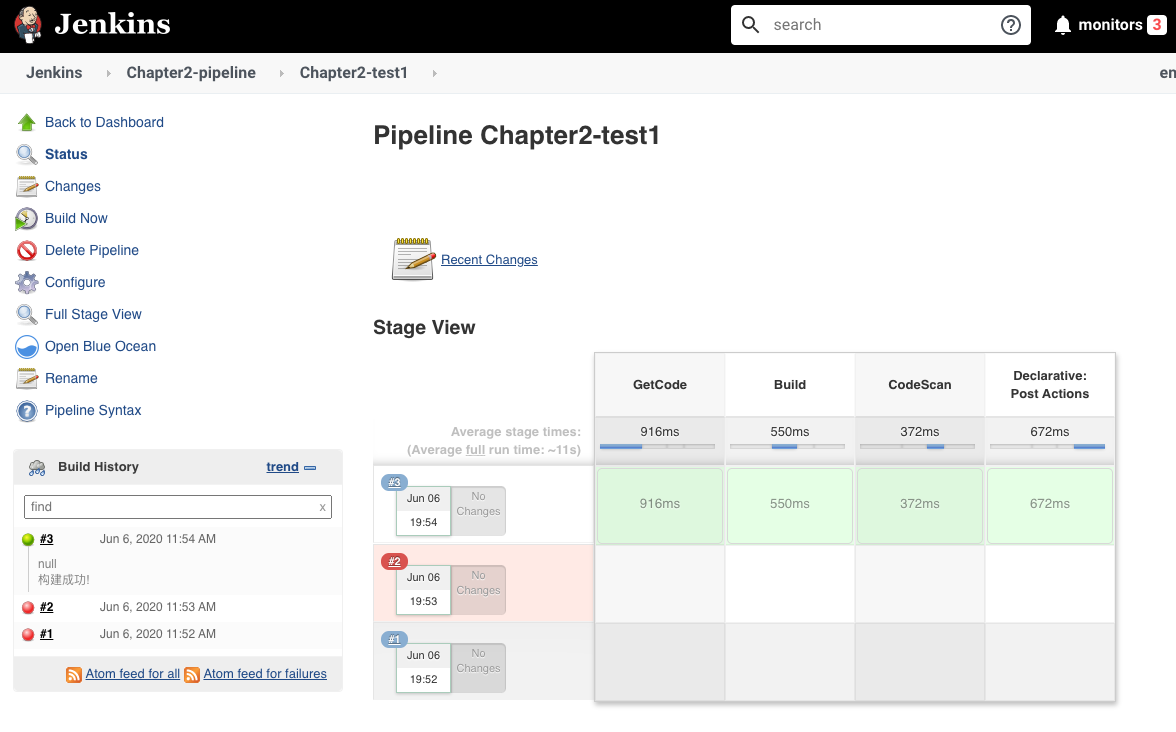Viewport: 1176px width, 732px height.
Task: Click the GetCode average time progress bar
Action: click(657, 447)
